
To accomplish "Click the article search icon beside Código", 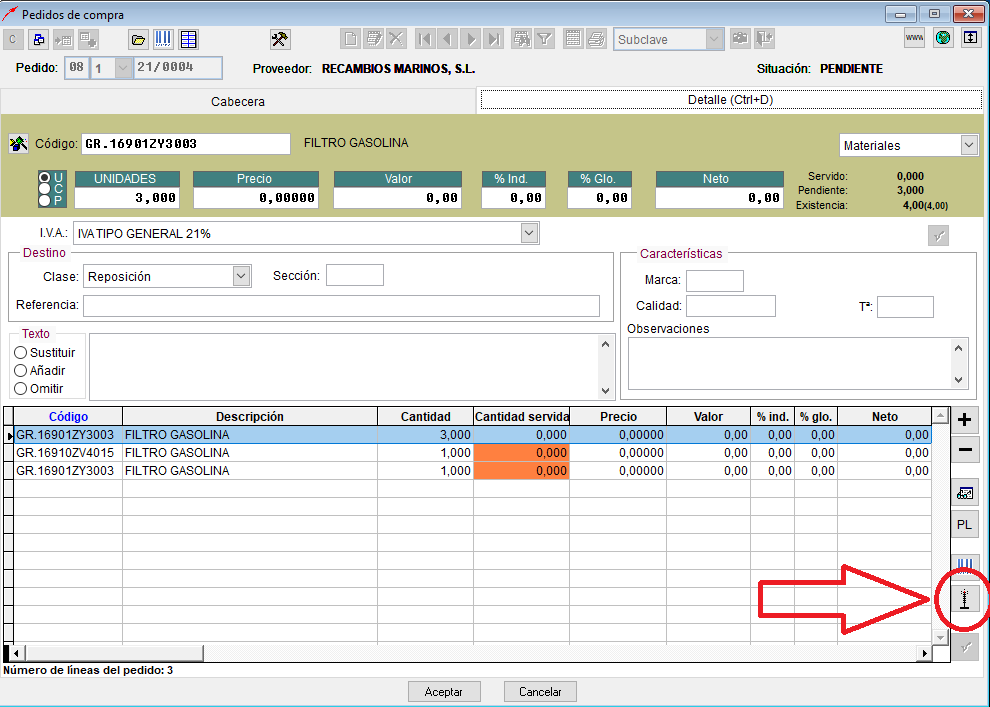I will click(x=18, y=144).
